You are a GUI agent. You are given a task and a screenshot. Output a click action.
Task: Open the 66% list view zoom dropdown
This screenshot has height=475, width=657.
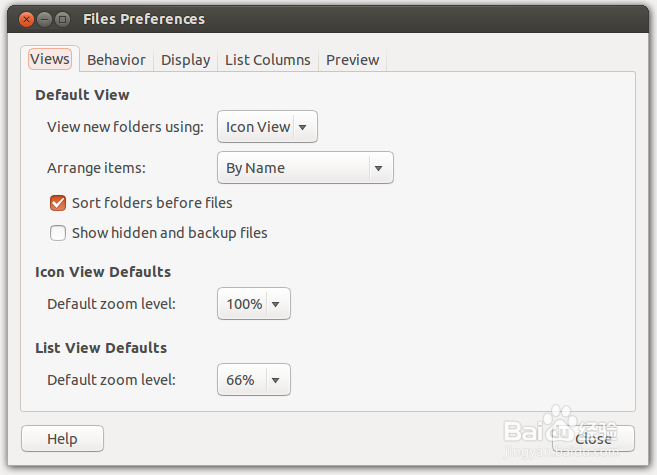click(x=253, y=380)
